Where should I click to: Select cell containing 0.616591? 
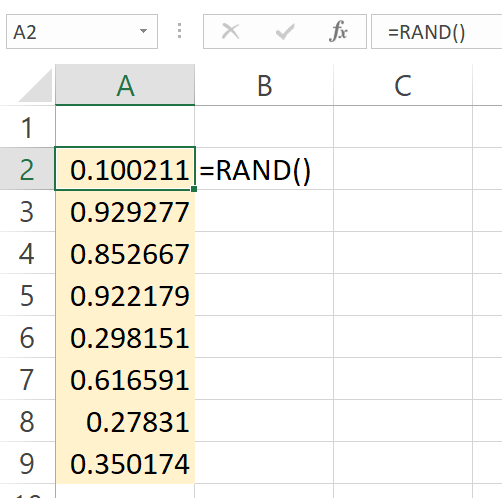click(x=125, y=379)
